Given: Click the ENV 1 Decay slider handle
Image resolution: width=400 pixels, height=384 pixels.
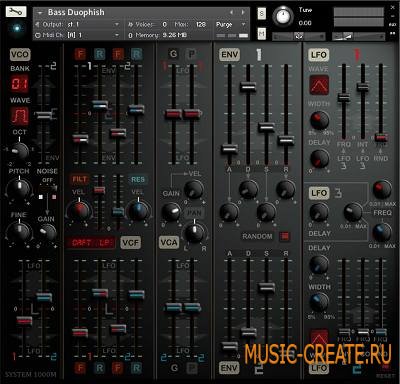Looking at the screenshot, I should coord(248,86).
